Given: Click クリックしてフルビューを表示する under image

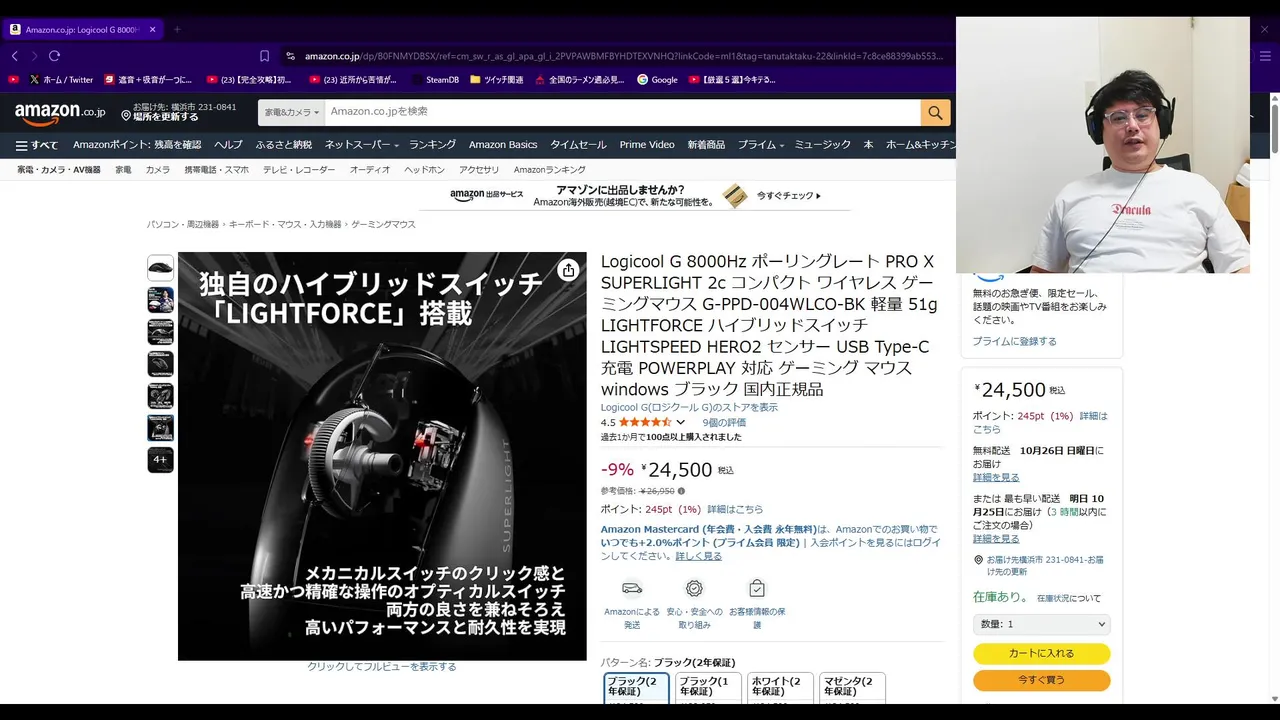Looking at the screenshot, I should pyautogui.click(x=382, y=667).
